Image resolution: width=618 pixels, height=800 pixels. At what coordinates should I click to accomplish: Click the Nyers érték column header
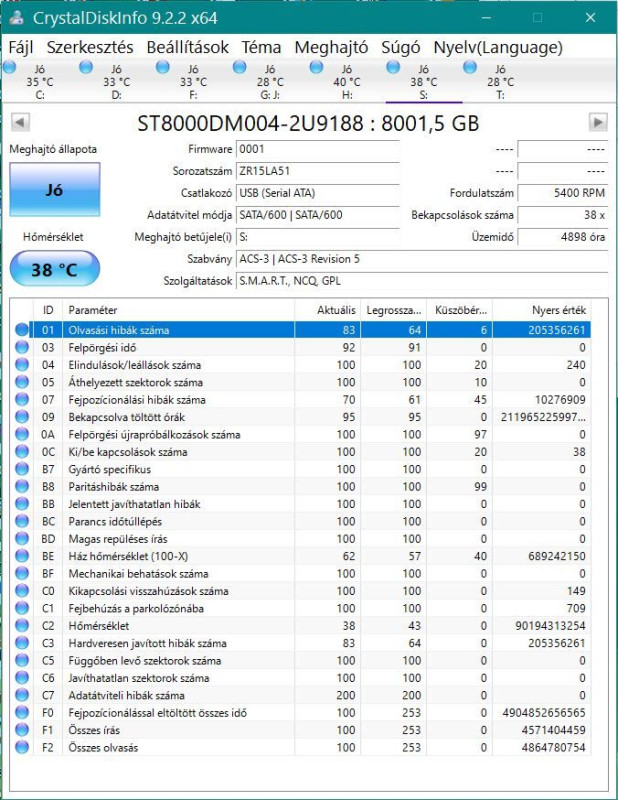[x=542, y=310]
